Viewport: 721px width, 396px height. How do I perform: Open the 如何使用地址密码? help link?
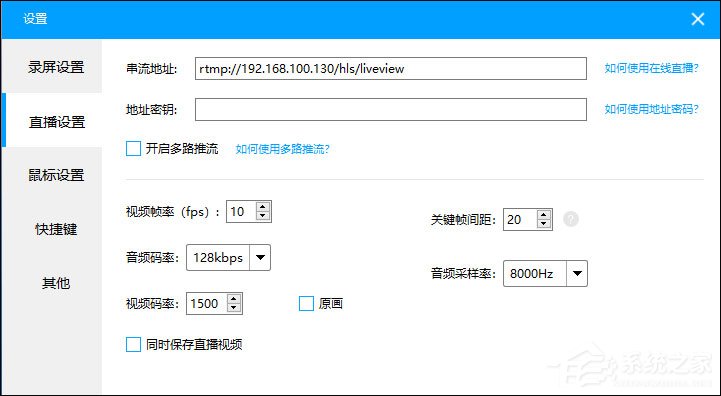pyautogui.click(x=652, y=109)
